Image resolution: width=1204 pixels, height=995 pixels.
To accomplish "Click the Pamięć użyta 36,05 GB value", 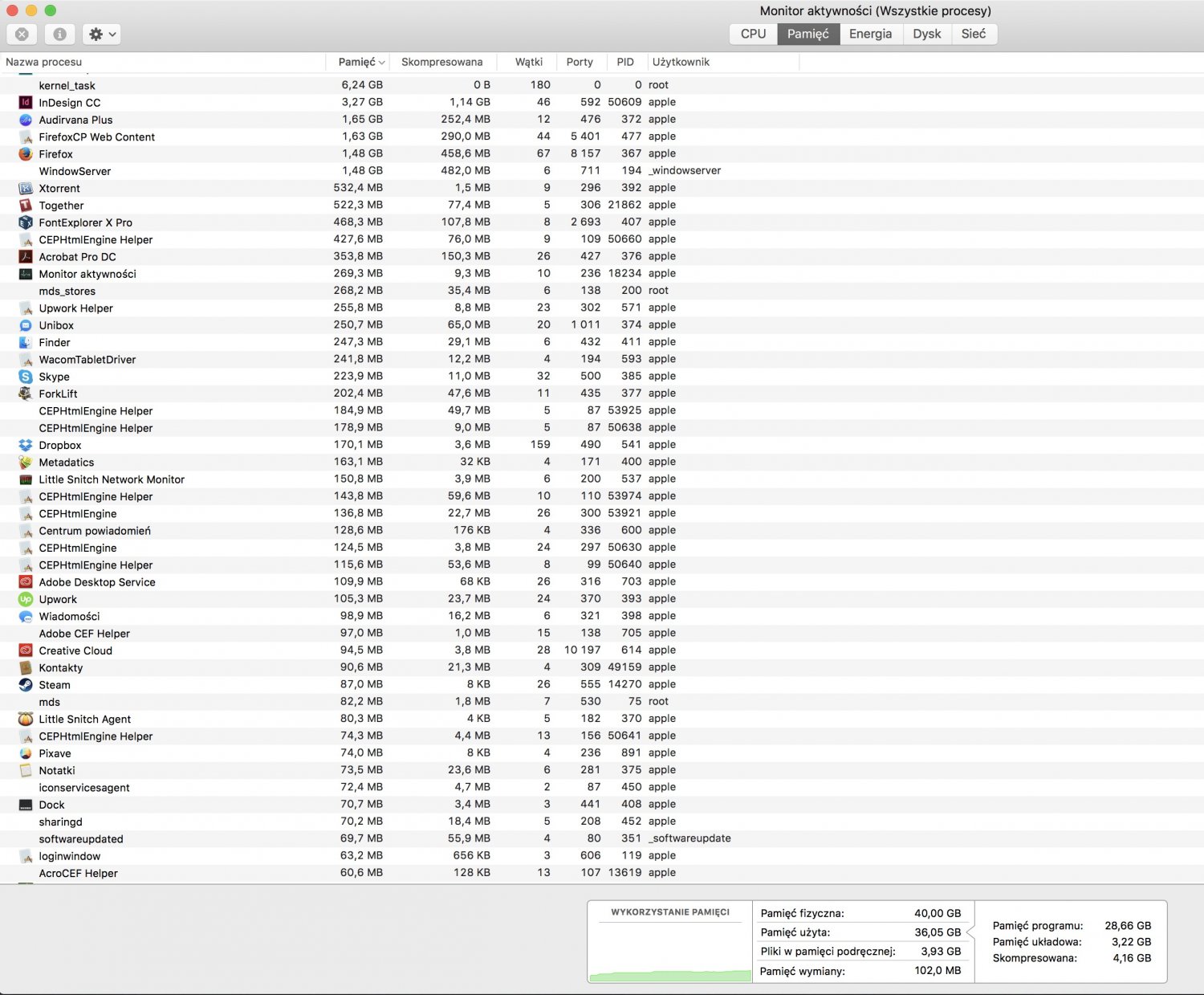I will [938, 932].
